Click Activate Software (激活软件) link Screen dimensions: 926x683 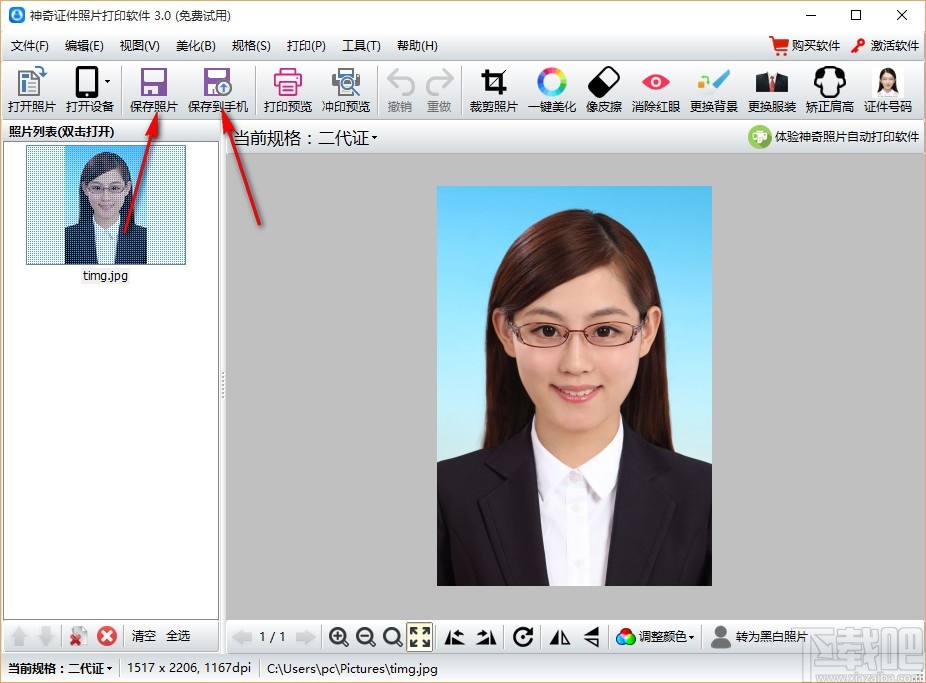885,45
